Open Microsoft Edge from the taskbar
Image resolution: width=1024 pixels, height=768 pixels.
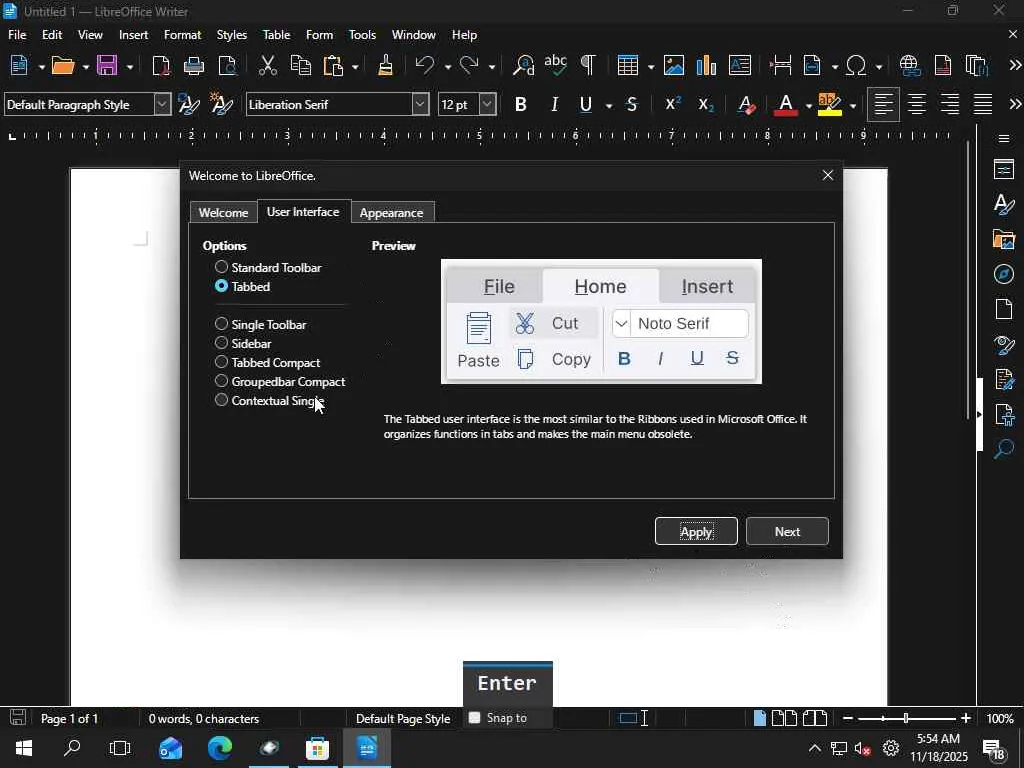219,748
